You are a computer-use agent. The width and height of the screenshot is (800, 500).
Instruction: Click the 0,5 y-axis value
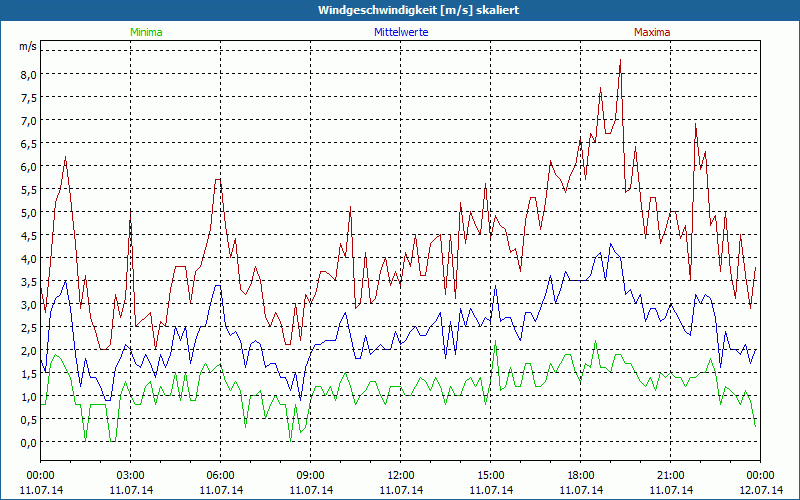29,419
